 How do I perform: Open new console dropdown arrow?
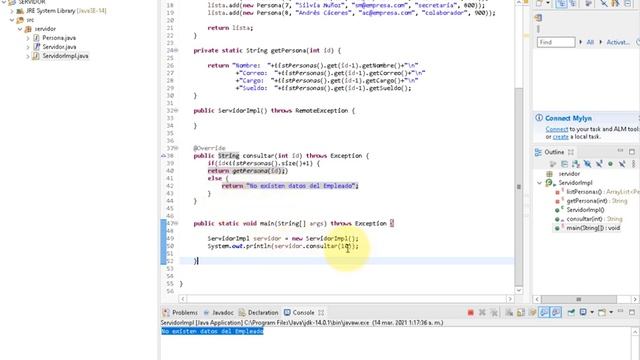(611, 313)
